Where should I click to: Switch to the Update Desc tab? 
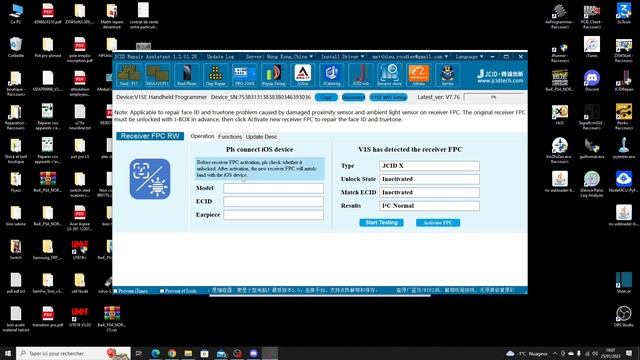(x=261, y=137)
